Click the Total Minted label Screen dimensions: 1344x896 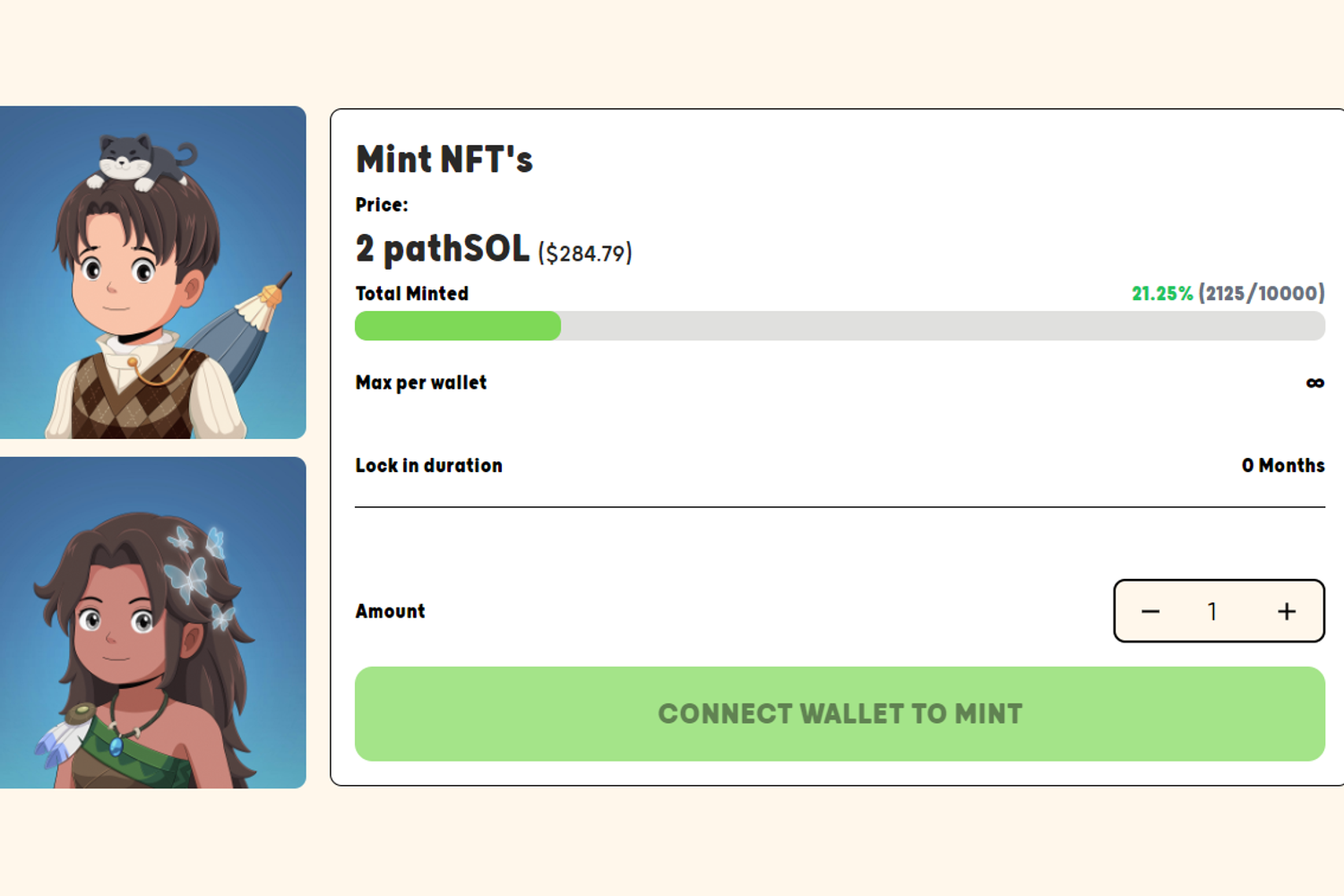coord(412,294)
